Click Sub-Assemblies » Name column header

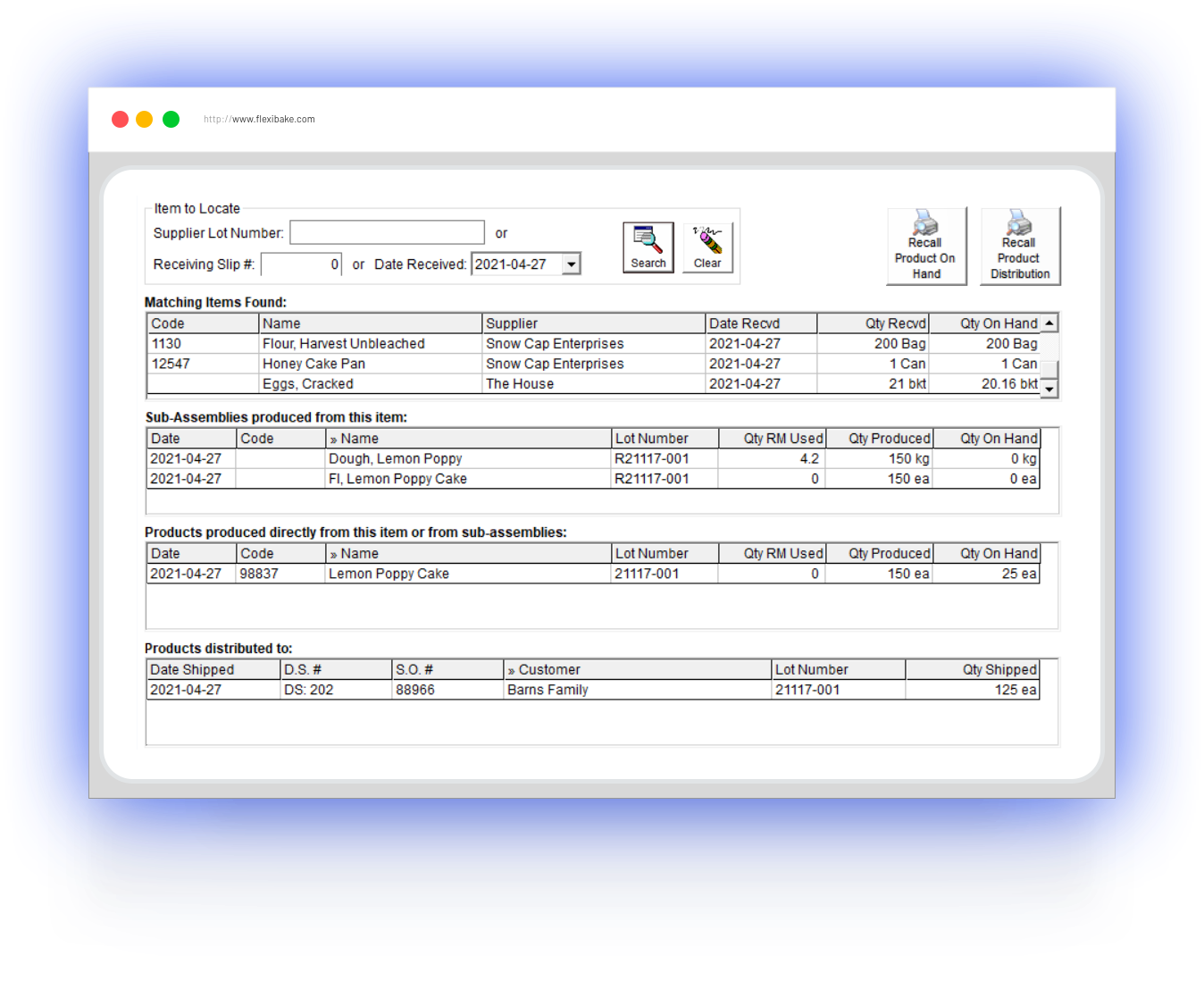click(468, 439)
